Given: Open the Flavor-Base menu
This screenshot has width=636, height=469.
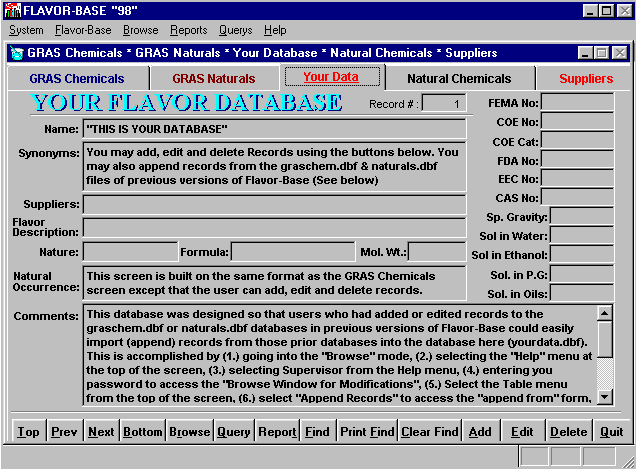Looking at the screenshot, I should click(83, 30).
